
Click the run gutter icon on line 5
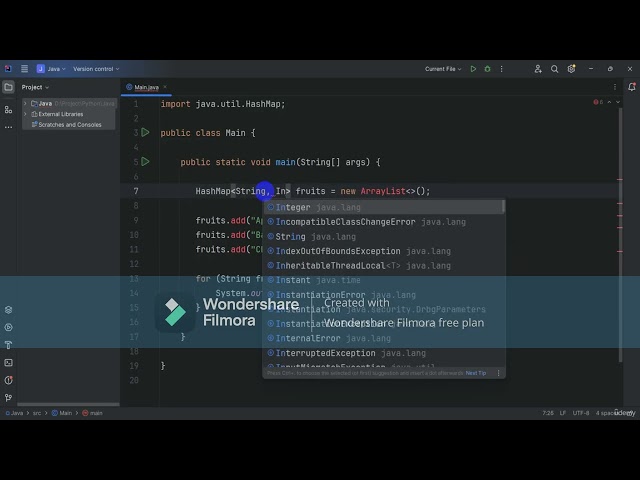point(145,162)
